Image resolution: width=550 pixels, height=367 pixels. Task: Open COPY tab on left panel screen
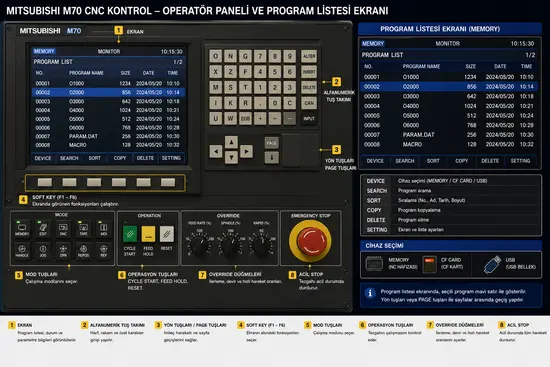(120, 158)
